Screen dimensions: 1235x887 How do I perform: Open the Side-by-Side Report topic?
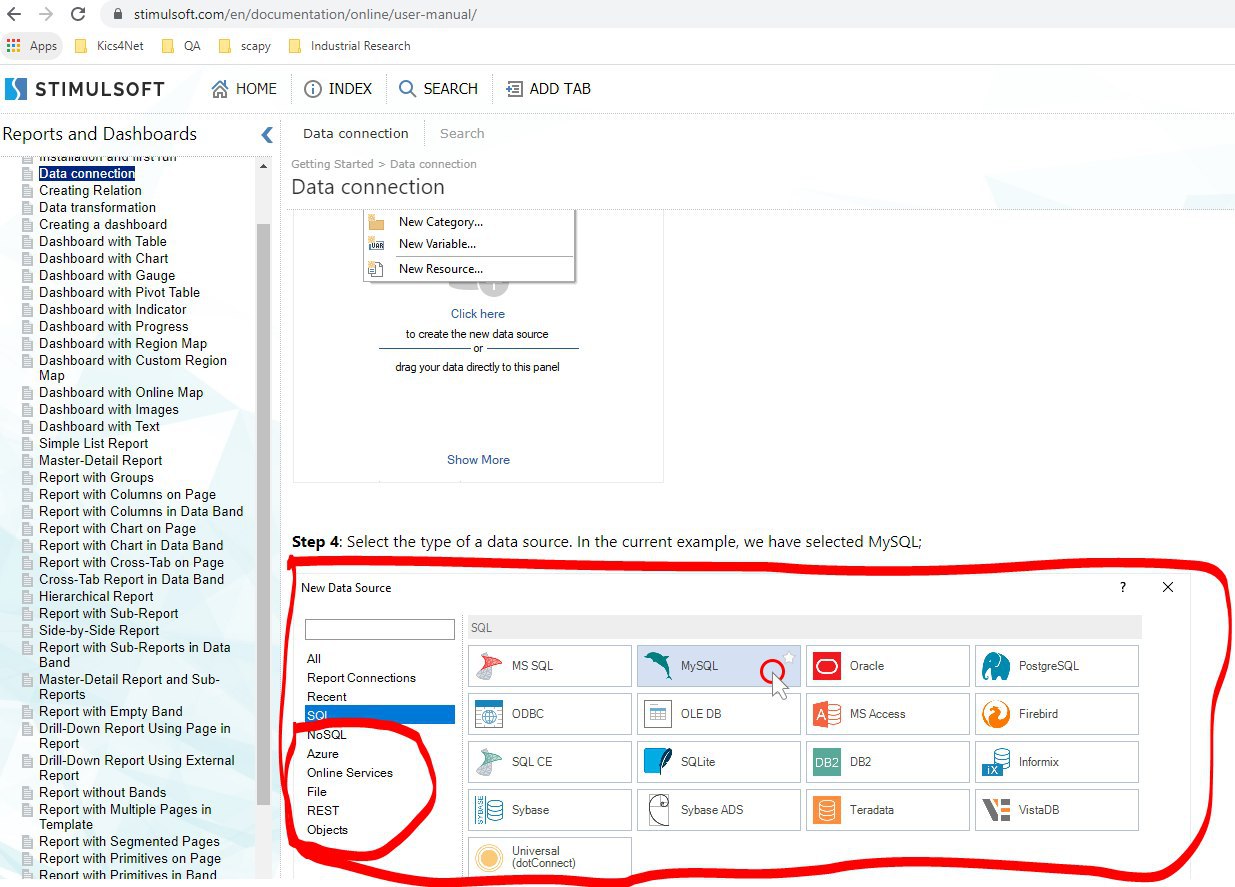(99, 631)
